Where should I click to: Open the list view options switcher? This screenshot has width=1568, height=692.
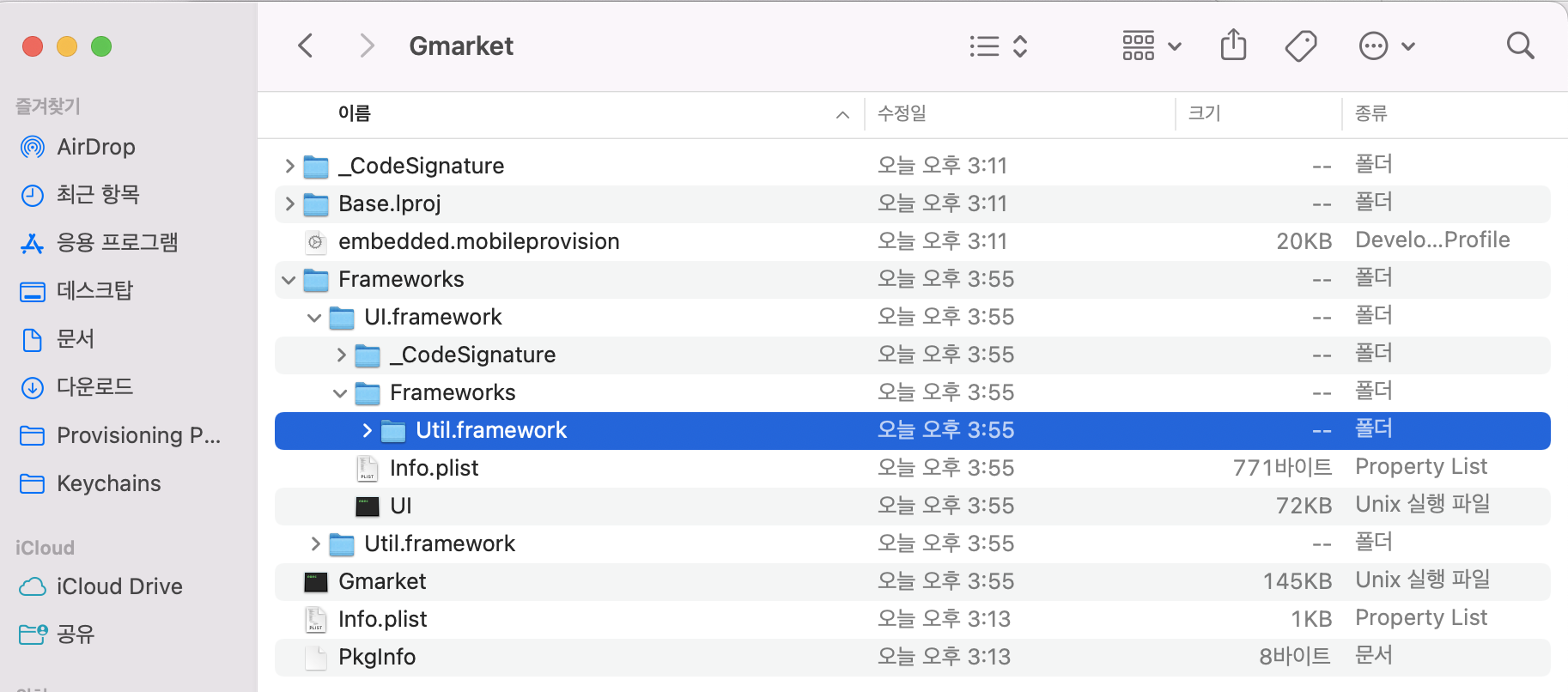click(999, 46)
